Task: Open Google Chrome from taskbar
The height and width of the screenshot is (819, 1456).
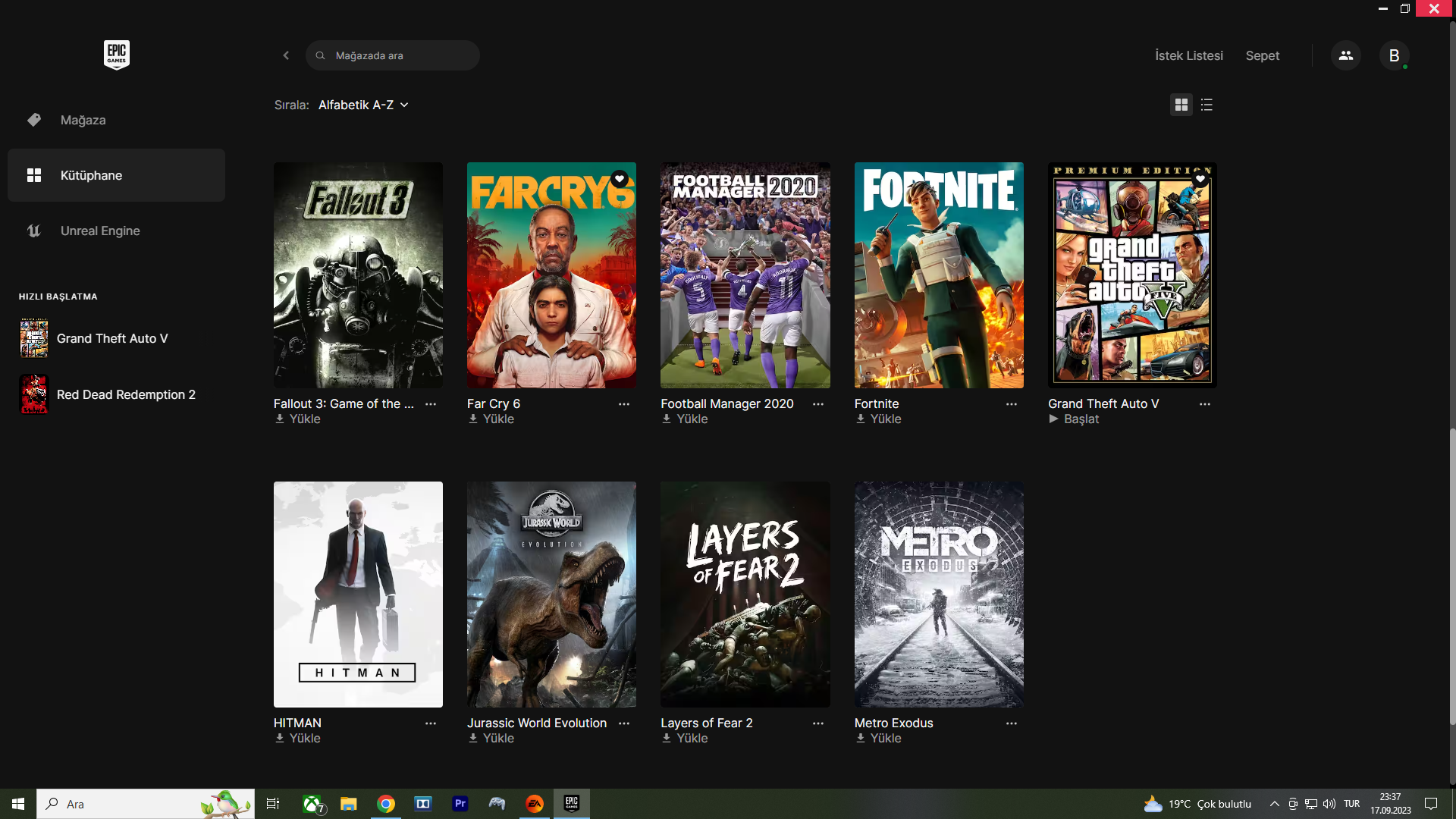Action: pos(386,804)
